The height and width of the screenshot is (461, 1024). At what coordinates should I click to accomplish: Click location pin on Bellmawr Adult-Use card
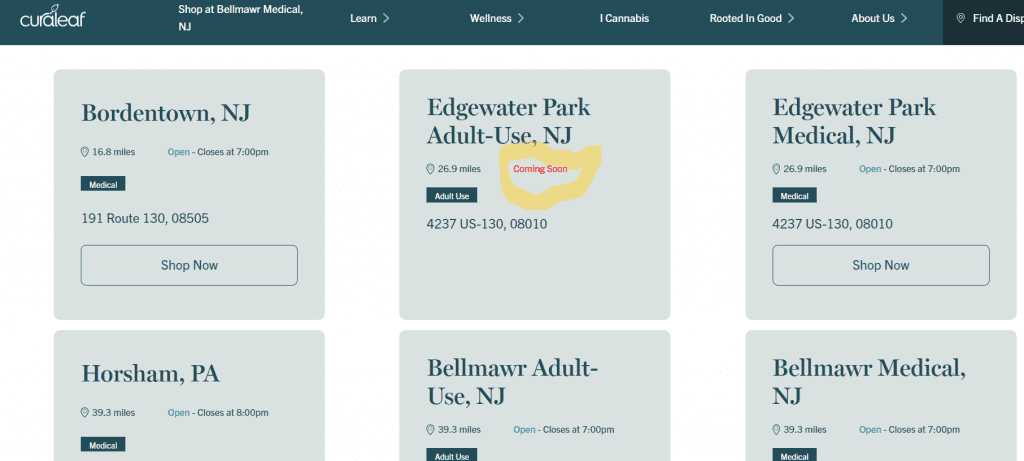coord(430,430)
